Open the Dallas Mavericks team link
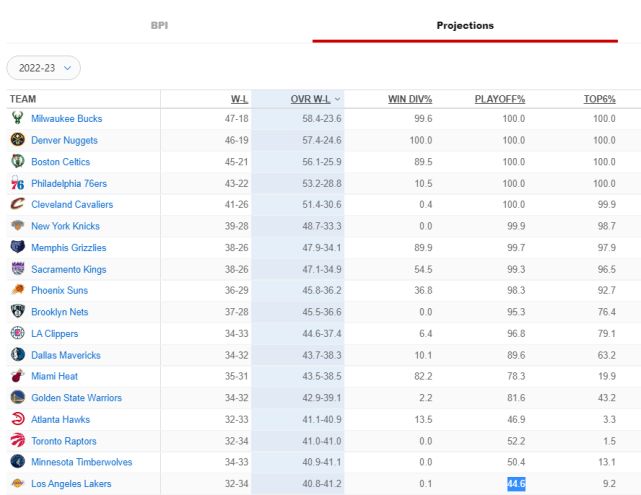The image size is (641, 495). pos(65,355)
